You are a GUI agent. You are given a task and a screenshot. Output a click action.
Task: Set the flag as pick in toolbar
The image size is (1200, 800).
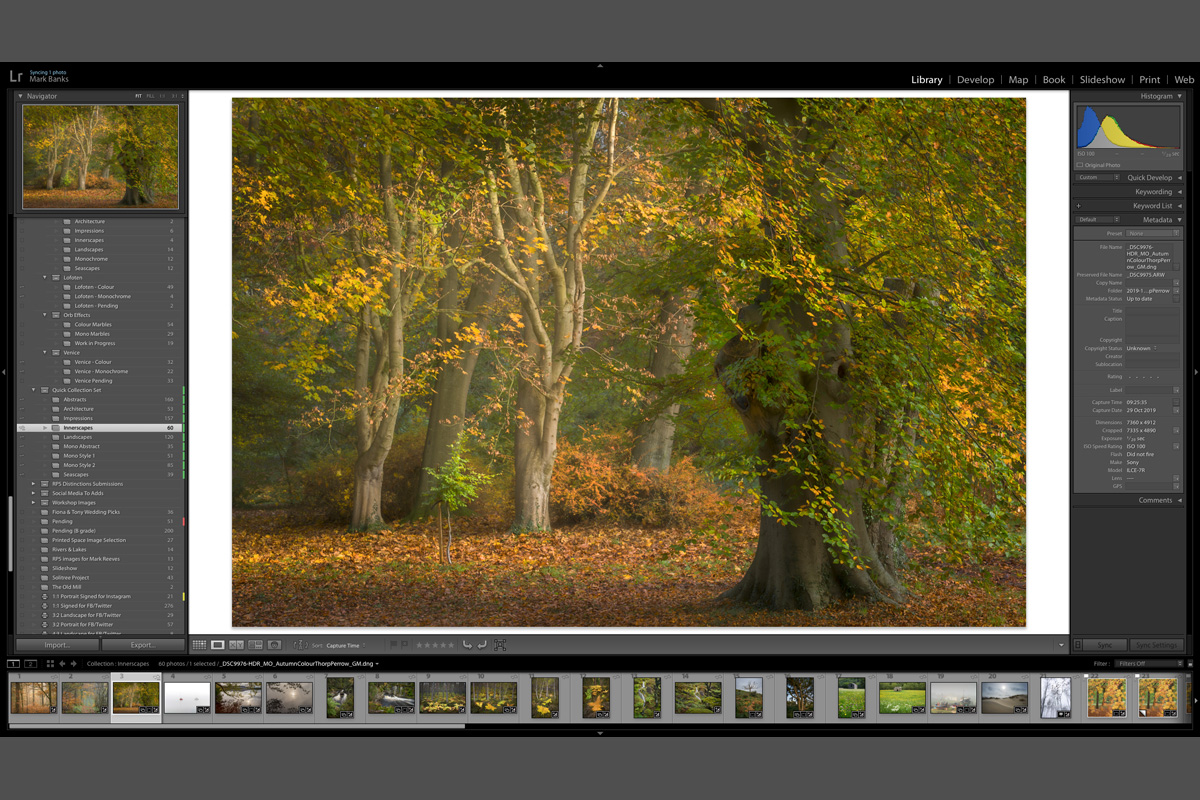coord(393,646)
